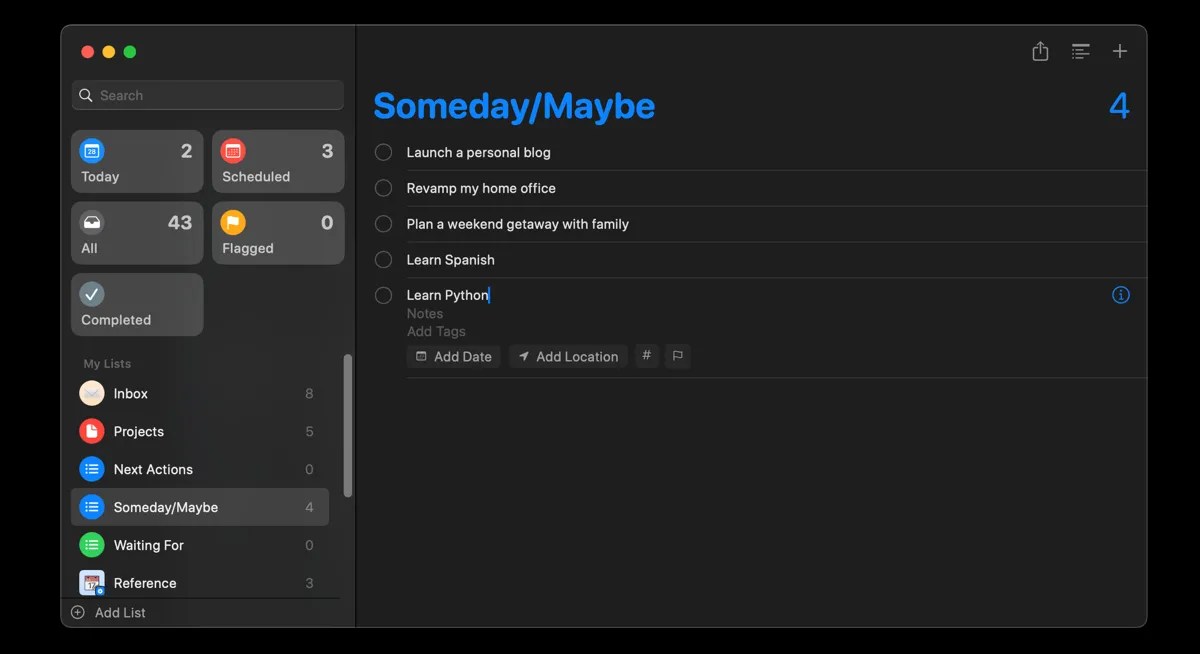Screen dimensions: 1200x654
Task: Mark 'Learn Spanish' as complete
Action: (x=383, y=259)
